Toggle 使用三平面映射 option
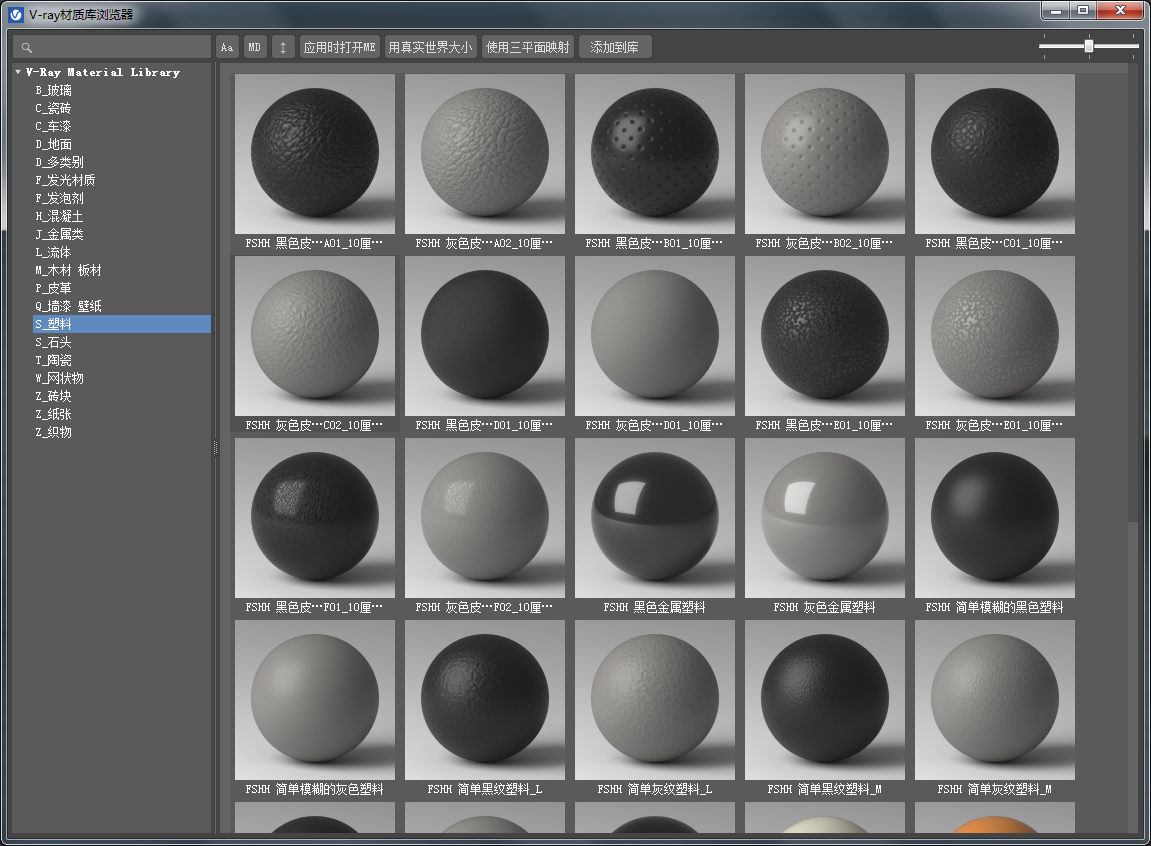The width and height of the screenshot is (1151, 846). [x=528, y=47]
